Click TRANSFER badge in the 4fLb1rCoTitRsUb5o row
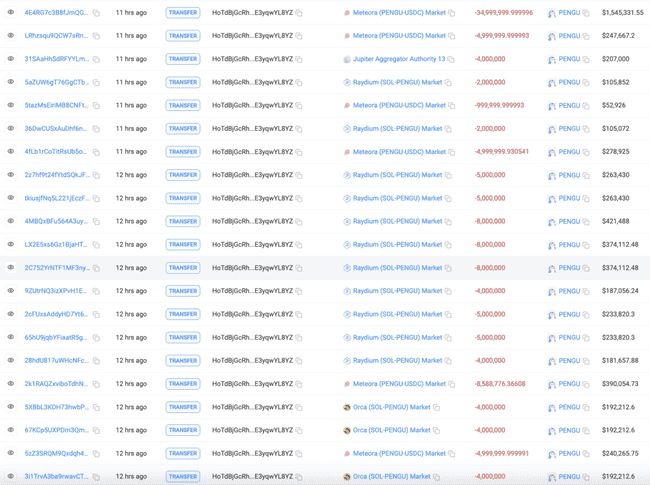650x485 pixels. point(183,152)
